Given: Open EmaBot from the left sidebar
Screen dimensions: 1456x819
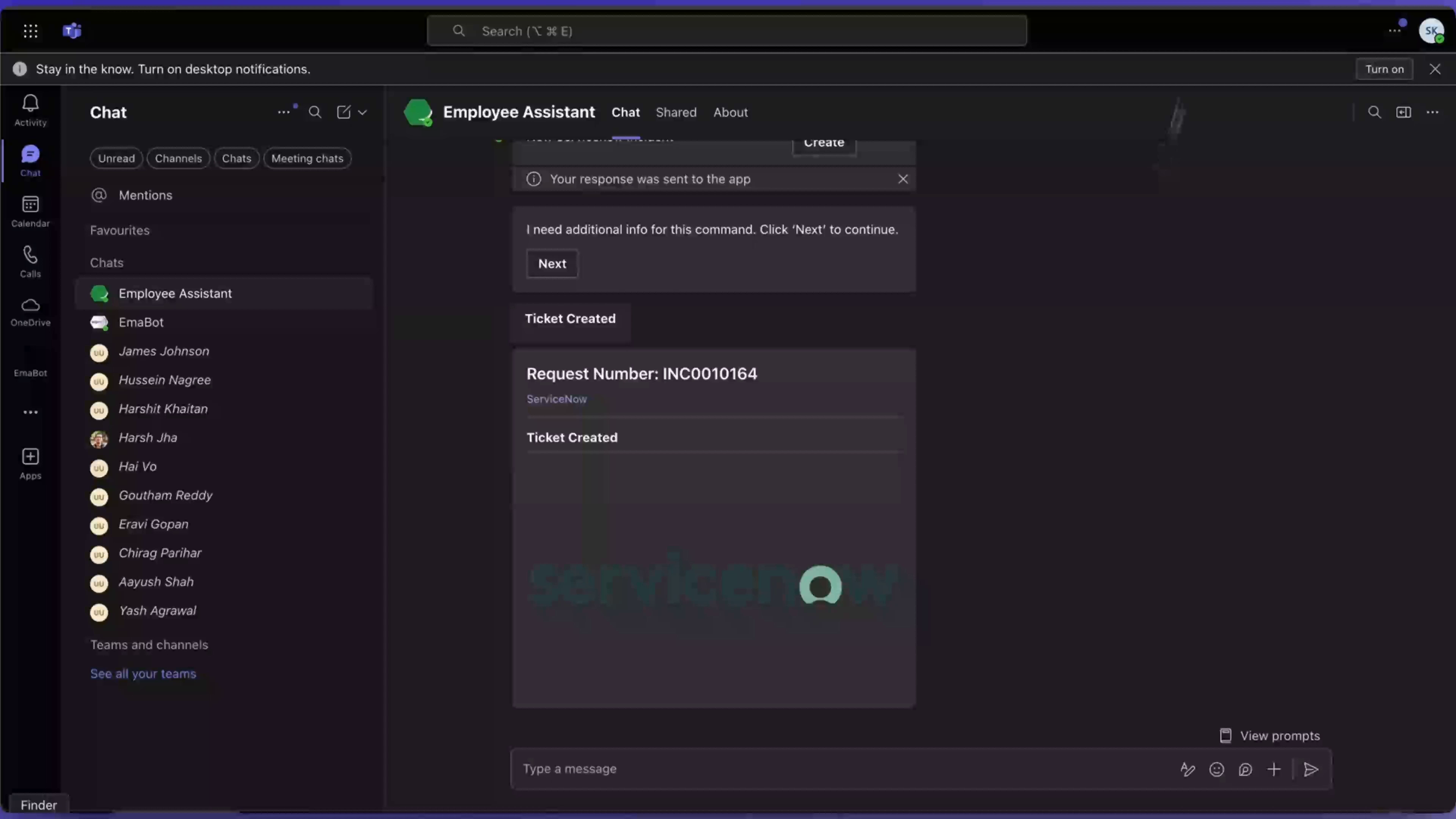Looking at the screenshot, I should pos(30,364).
